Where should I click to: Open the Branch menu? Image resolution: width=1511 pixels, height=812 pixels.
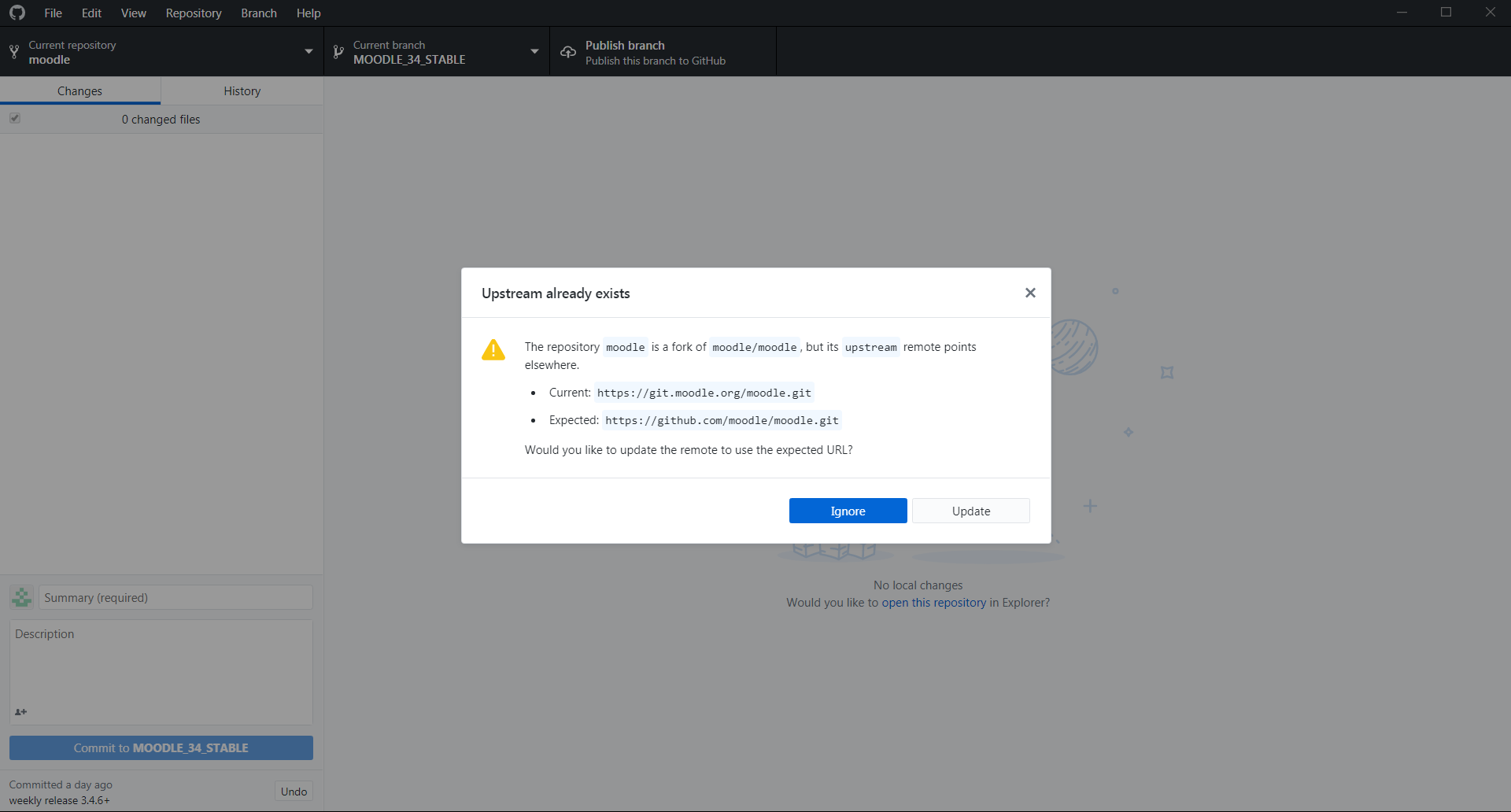pos(259,13)
